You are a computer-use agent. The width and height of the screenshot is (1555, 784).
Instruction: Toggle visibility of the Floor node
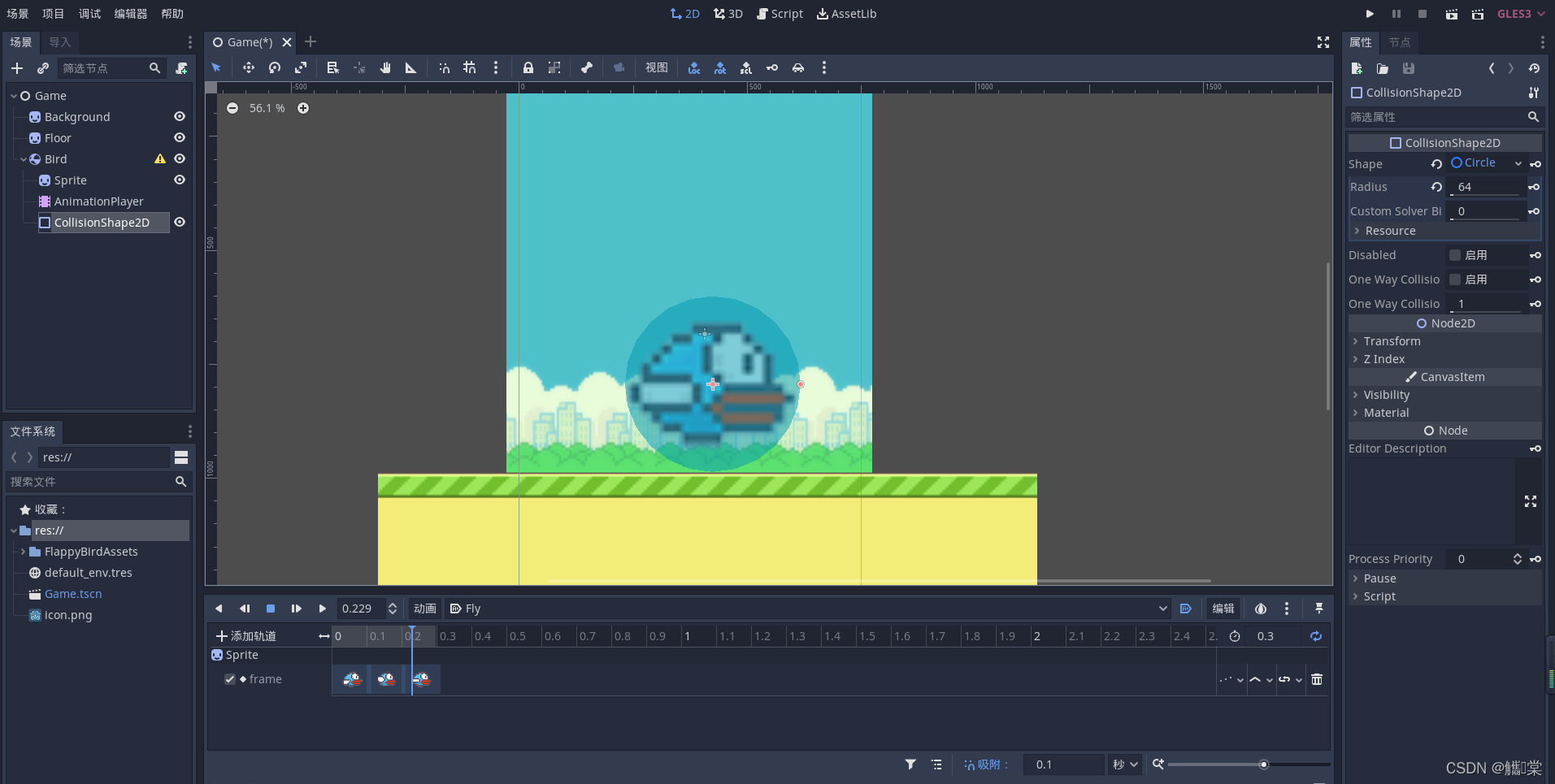coord(180,138)
